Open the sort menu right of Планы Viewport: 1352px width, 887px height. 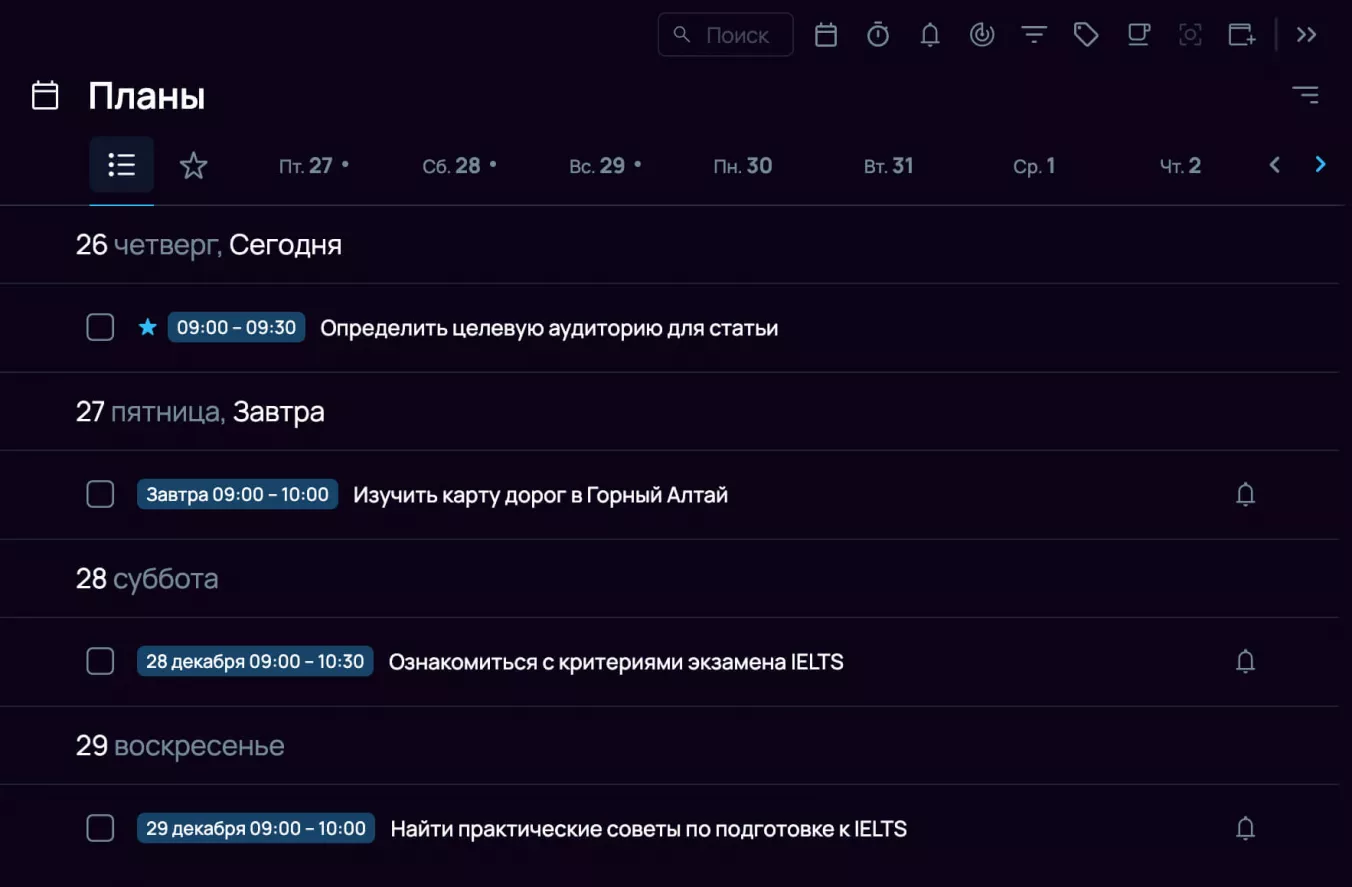coord(1305,95)
